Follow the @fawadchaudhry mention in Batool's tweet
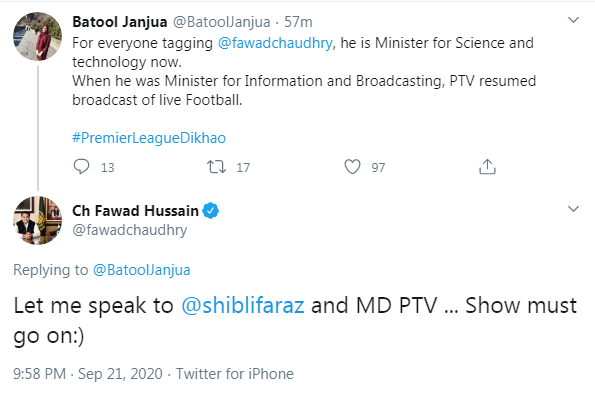The image size is (595, 395). [x=275, y=43]
